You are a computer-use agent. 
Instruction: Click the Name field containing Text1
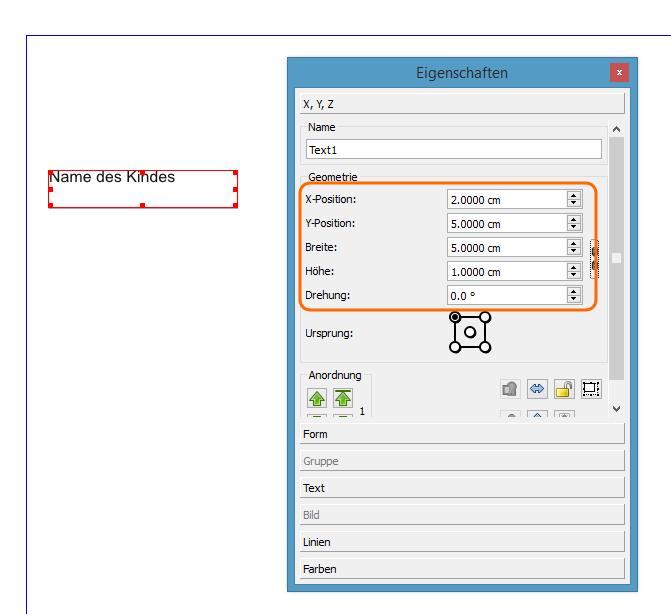tap(453, 150)
